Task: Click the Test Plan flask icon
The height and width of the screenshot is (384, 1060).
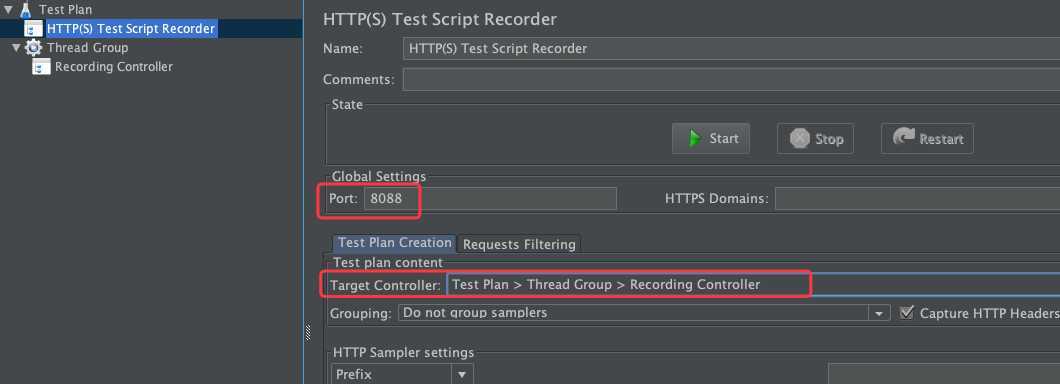Action: click(26, 10)
